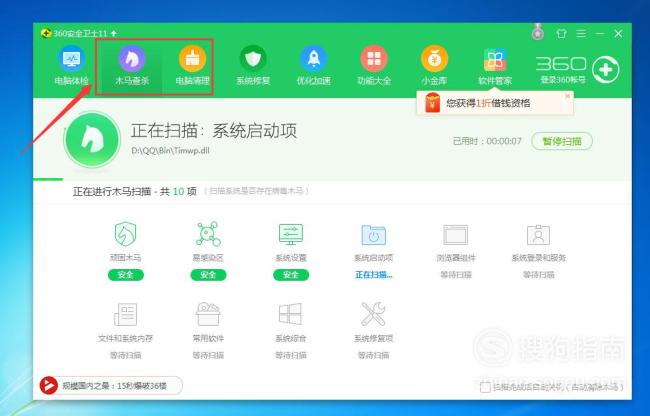This screenshot has width=650, height=416.
Task: Click the 系统综合 windows icon
Action: coord(290,314)
